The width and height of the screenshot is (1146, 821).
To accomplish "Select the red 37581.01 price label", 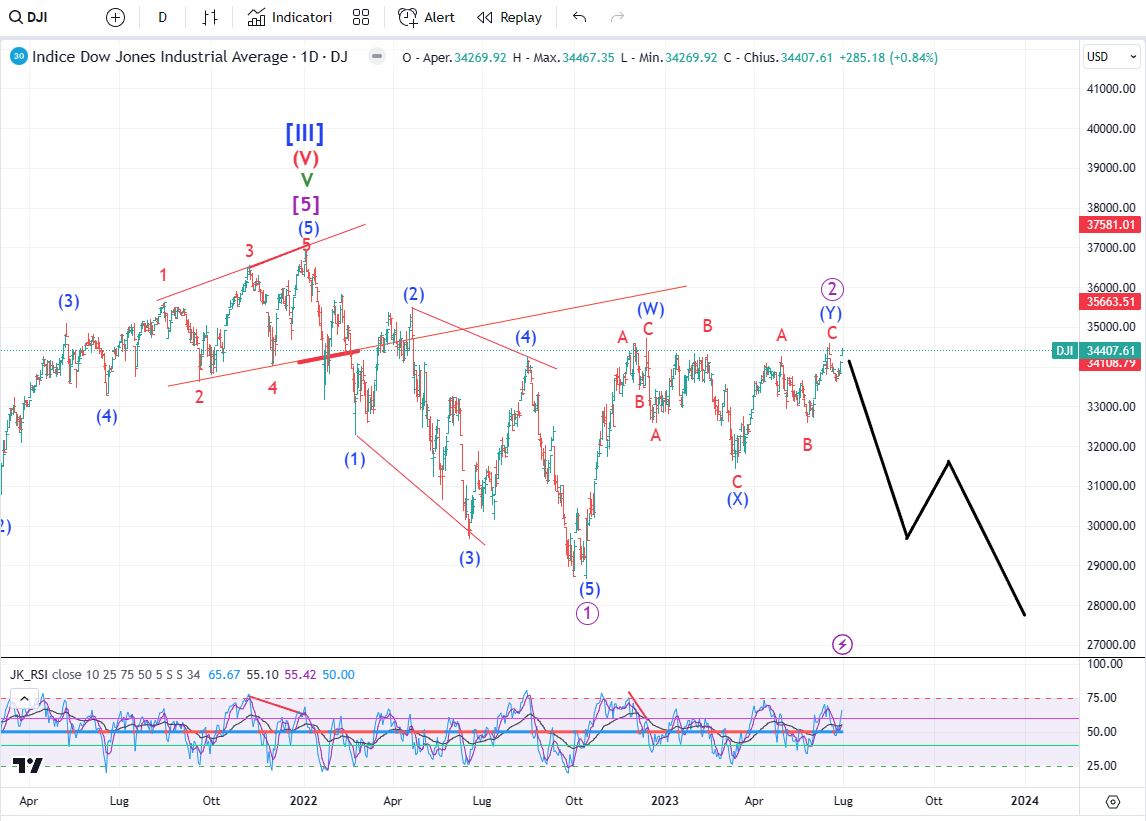I will click(1110, 224).
